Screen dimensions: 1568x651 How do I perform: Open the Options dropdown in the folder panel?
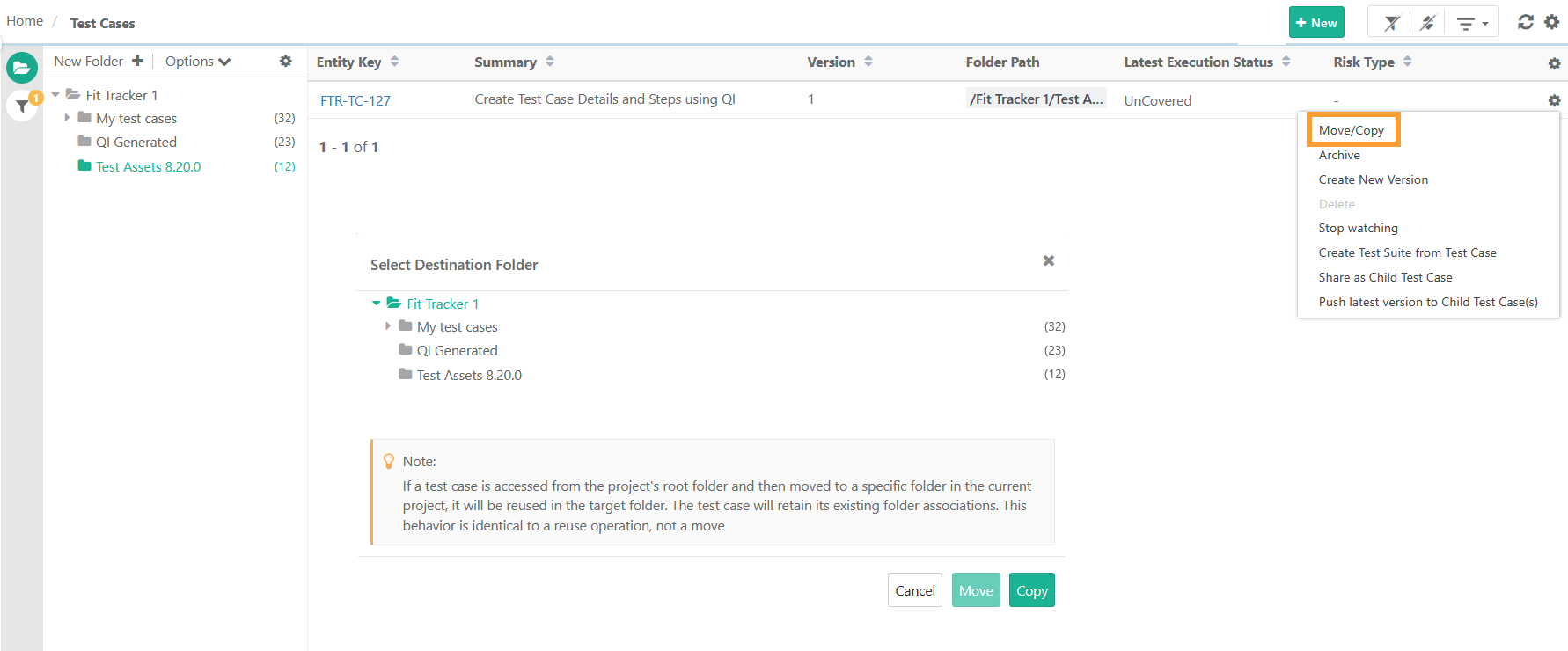pyautogui.click(x=198, y=61)
